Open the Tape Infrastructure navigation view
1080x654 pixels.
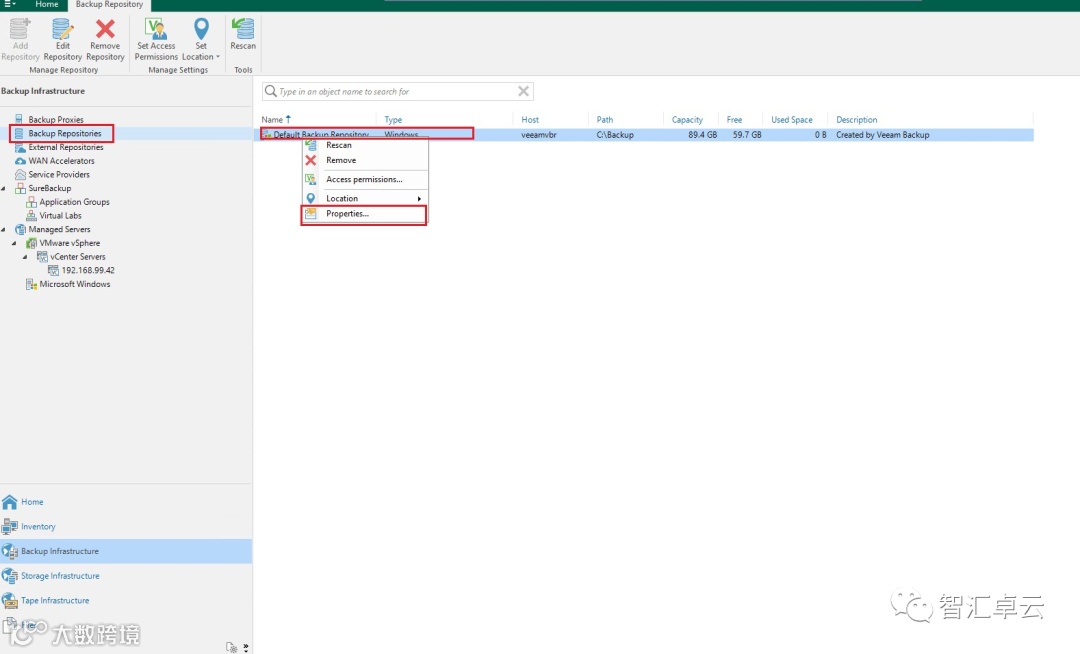[x=126, y=601]
